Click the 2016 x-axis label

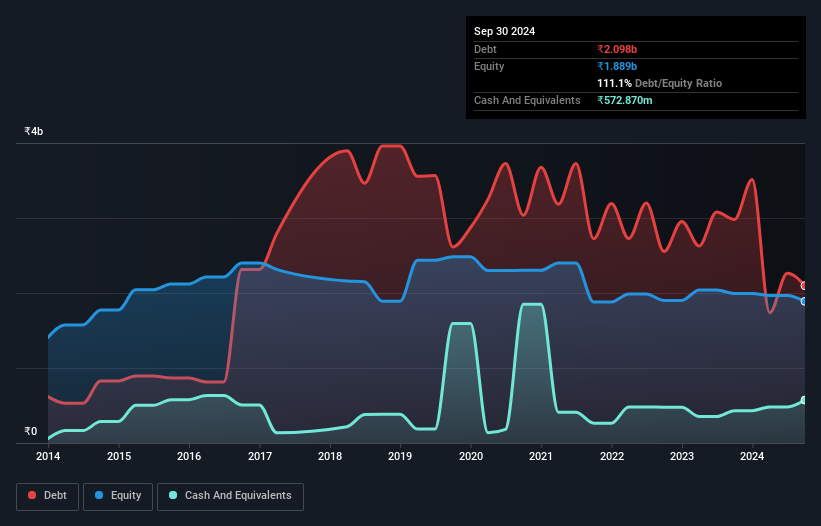pyautogui.click(x=189, y=456)
